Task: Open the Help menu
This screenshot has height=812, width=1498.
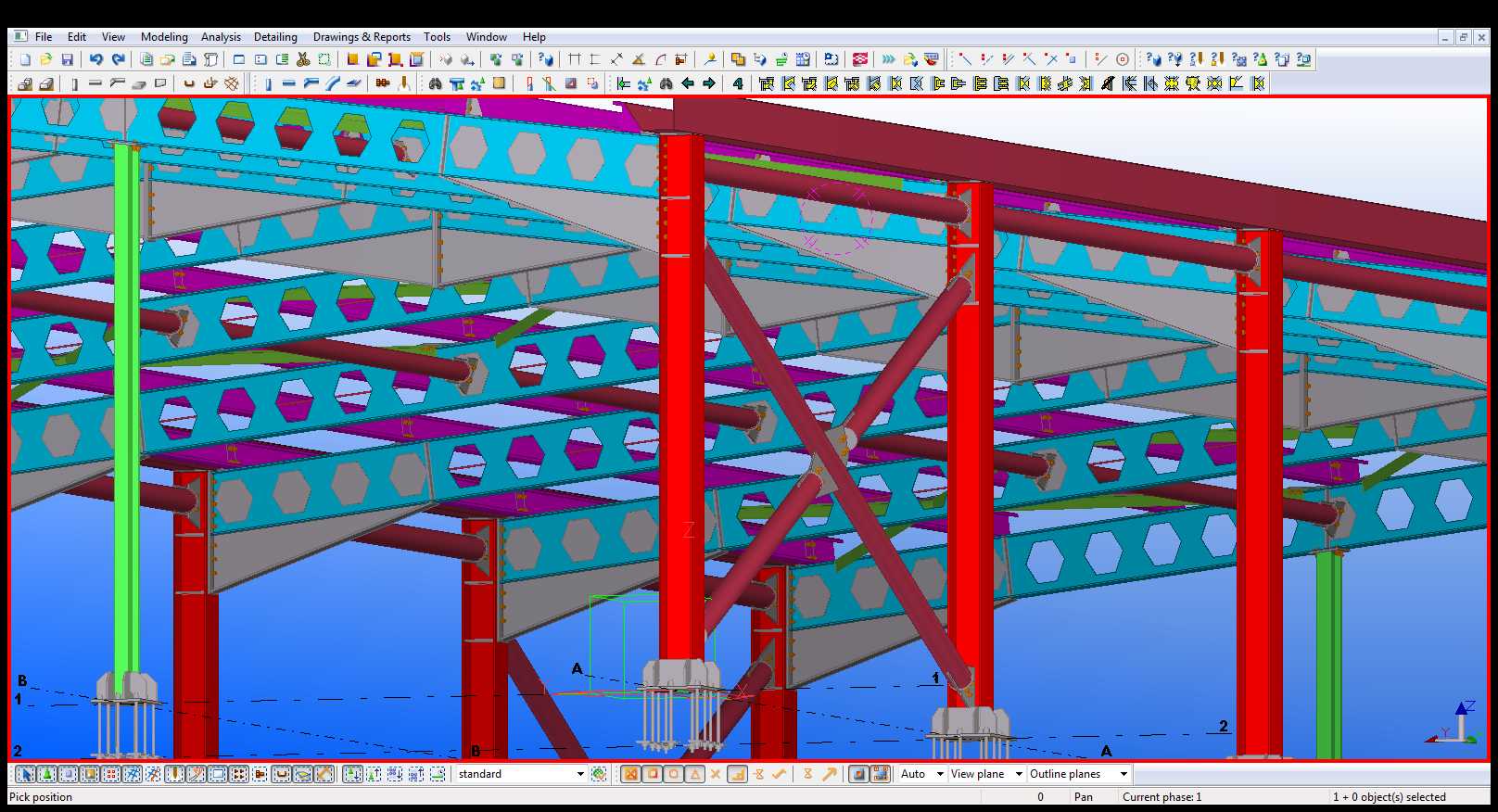Action: pos(534,37)
